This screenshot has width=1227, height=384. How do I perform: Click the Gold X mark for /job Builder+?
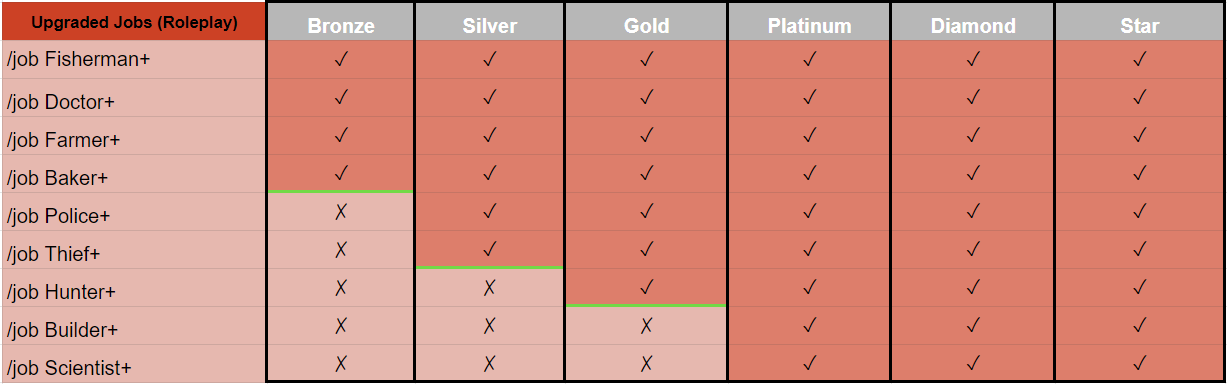[x=647, y=326]
